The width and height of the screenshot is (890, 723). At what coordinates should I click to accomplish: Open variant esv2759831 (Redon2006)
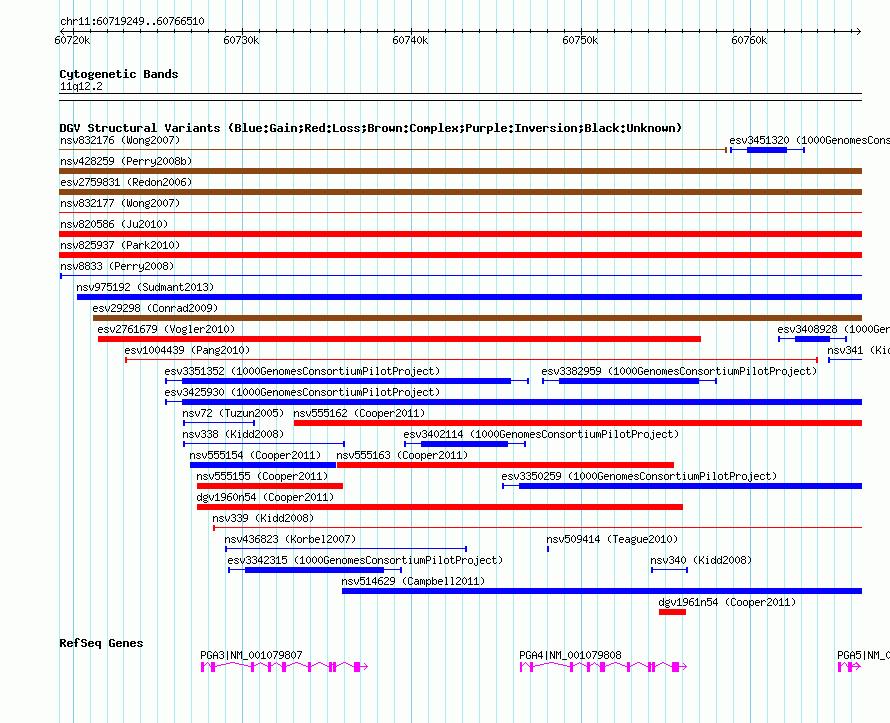(460, 192)
